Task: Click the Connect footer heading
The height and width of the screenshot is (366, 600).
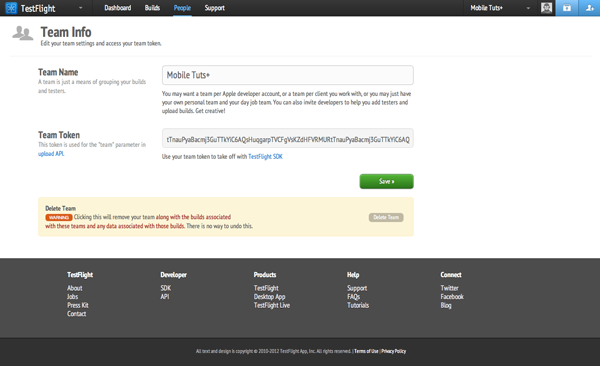Action: click(451, 274)
